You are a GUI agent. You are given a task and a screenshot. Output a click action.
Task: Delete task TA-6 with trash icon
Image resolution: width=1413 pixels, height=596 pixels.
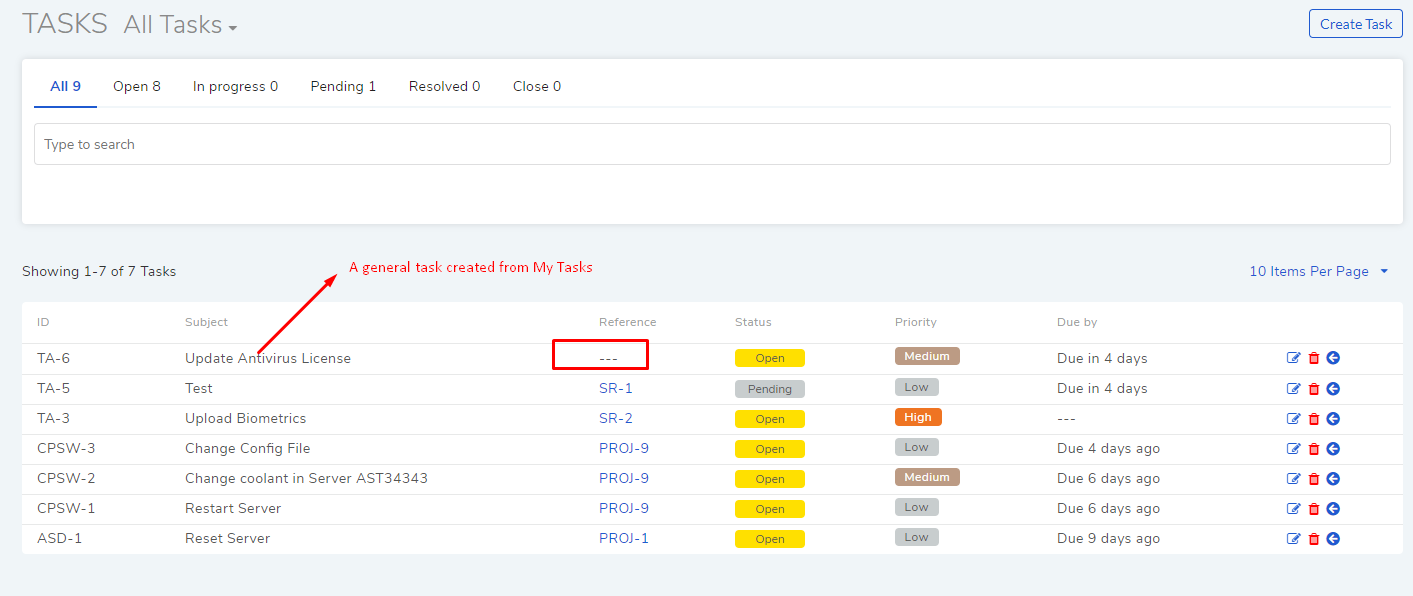click(x=1314, y=358)
